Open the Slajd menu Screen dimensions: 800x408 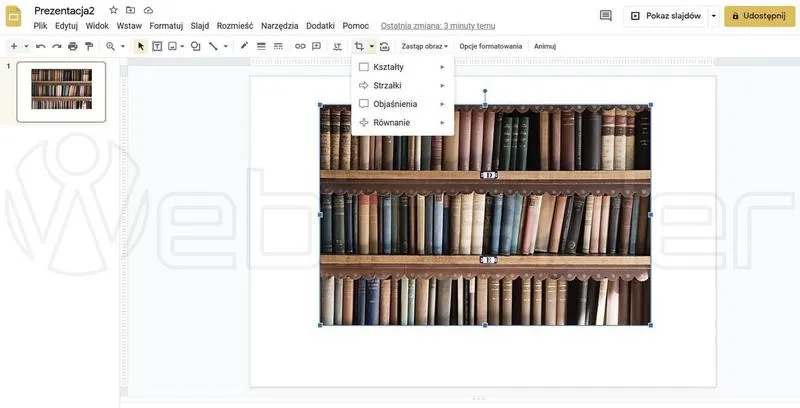199,26
